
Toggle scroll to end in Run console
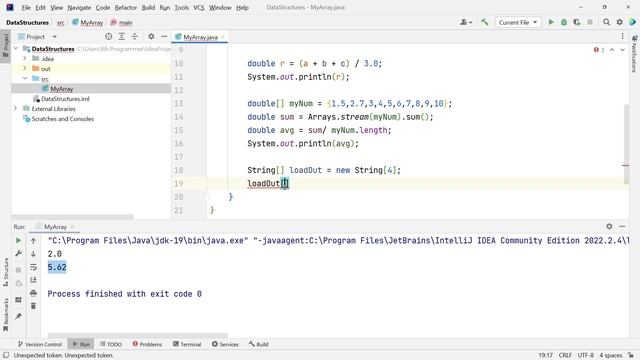click(33, 280)
